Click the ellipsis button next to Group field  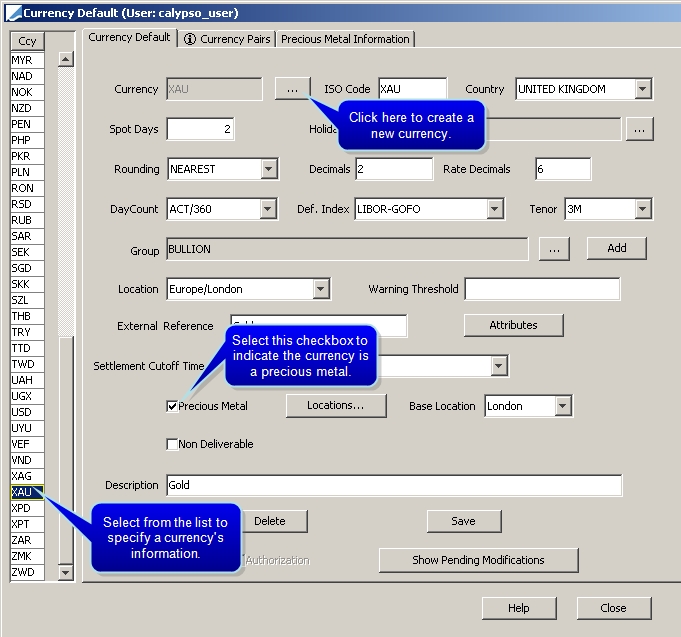pyautogui.click(x=554, y=249)
